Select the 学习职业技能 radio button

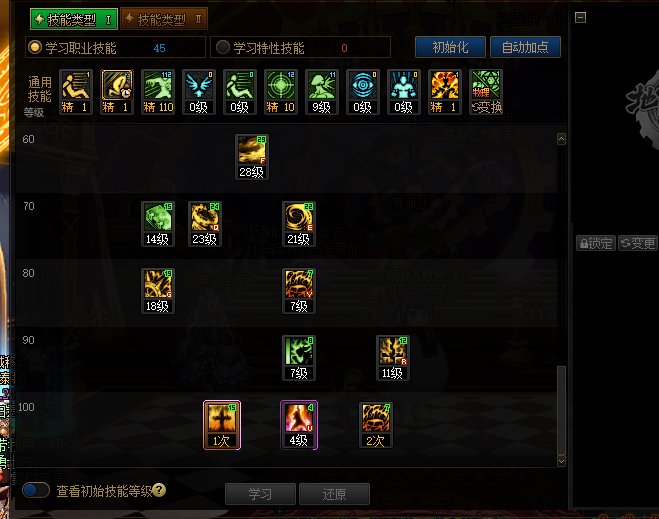[34, 47]
